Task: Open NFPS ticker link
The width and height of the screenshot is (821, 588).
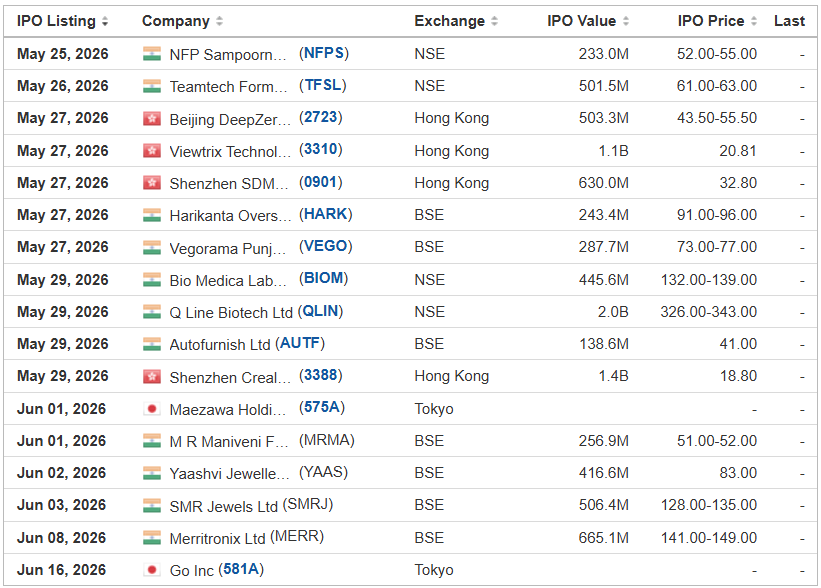Action: (324, 53)
